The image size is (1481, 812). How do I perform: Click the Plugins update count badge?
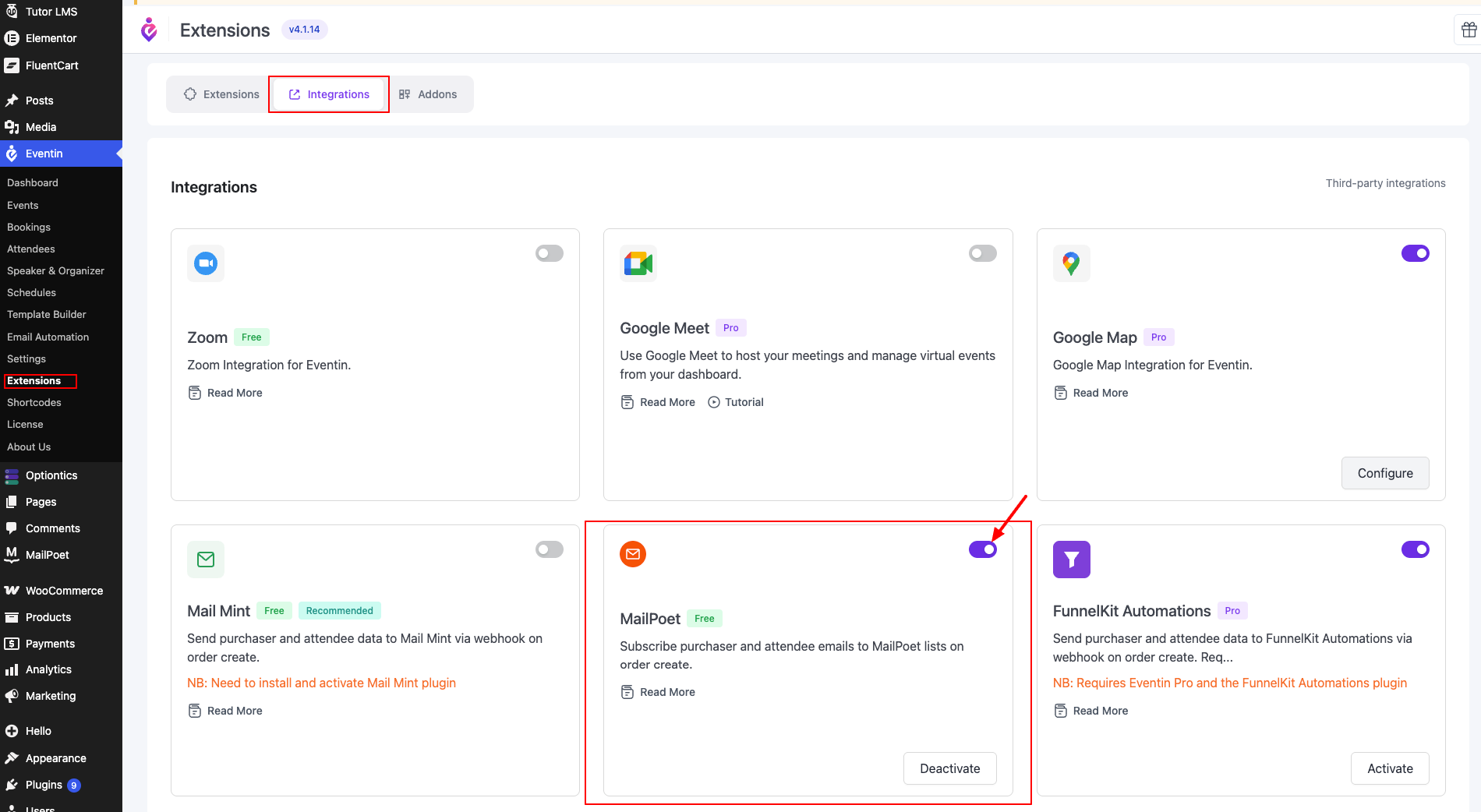[x=74, y=786]
